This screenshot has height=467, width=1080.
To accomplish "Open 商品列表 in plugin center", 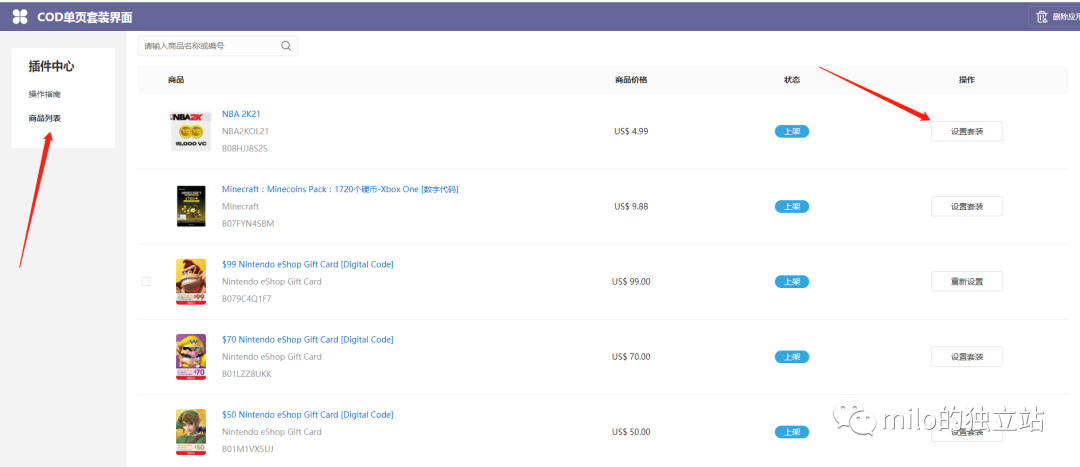I will coord(45,118).
